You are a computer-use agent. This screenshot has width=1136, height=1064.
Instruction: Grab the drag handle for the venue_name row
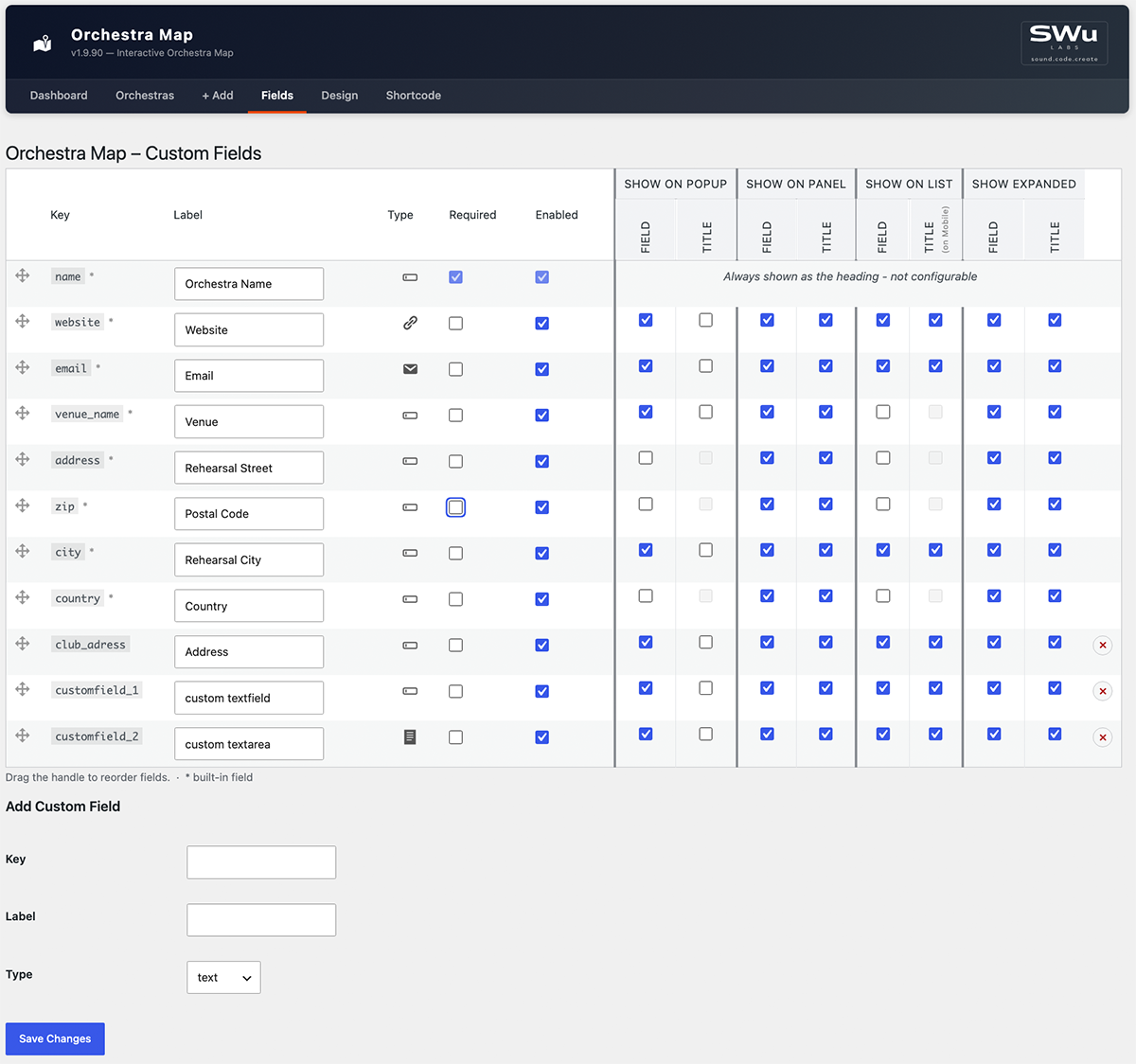point(23,413)
